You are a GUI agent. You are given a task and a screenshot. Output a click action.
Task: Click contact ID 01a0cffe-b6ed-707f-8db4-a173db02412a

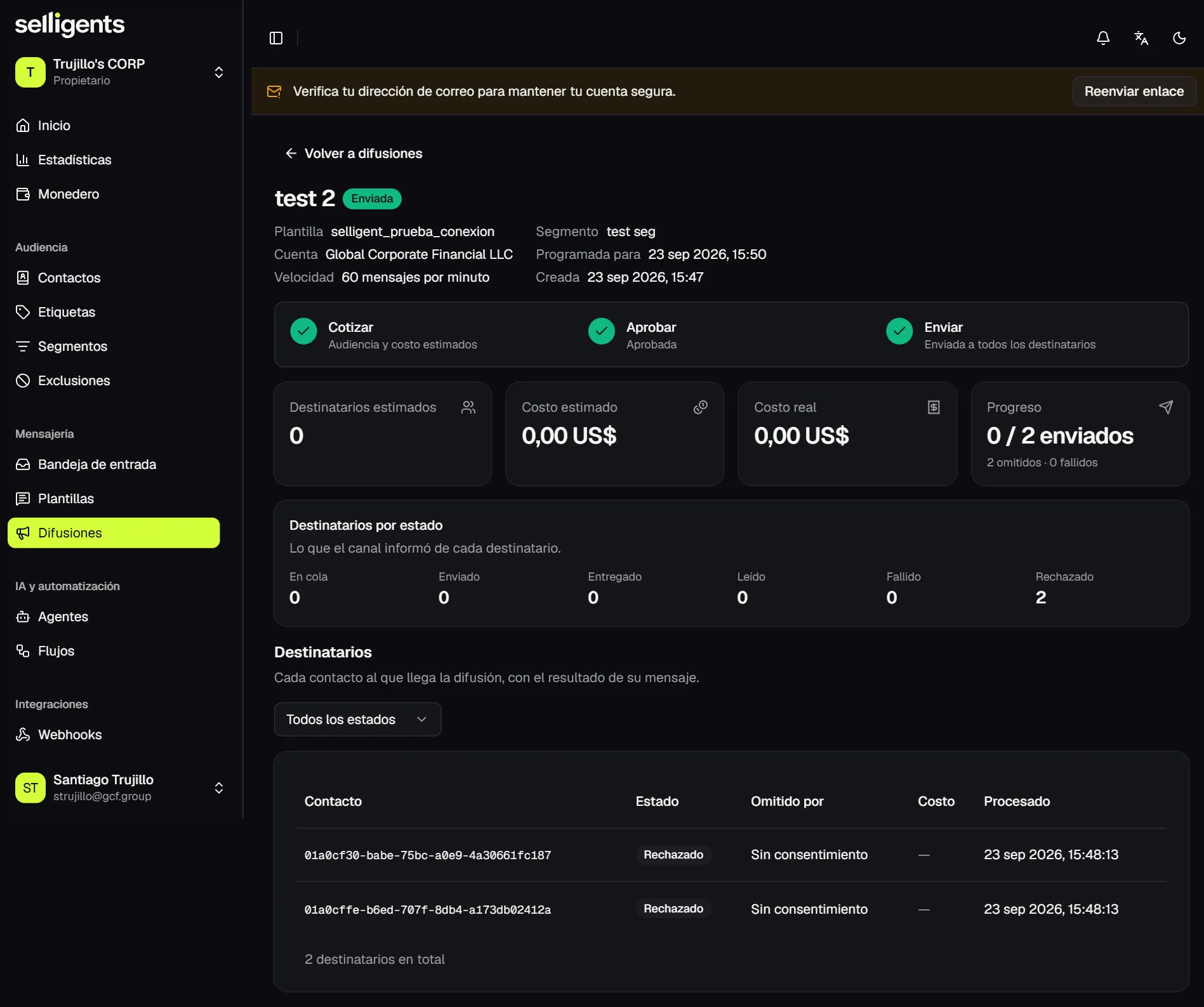coord(428,910)
